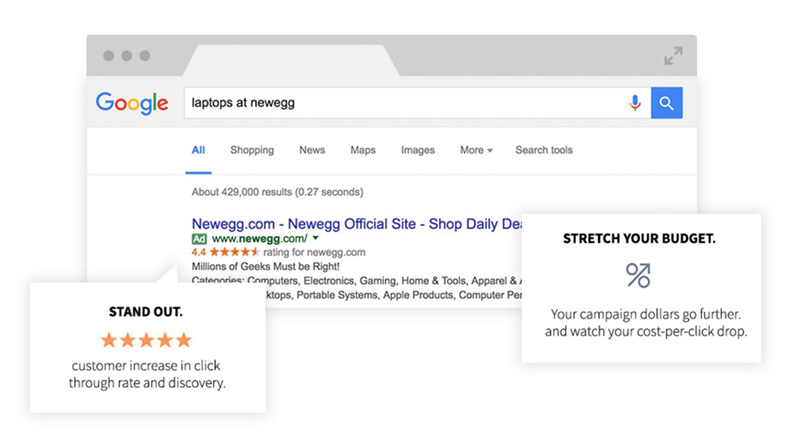Click the Google logo
This screenshot has width=800, height=444.
[x=132, y=104]
